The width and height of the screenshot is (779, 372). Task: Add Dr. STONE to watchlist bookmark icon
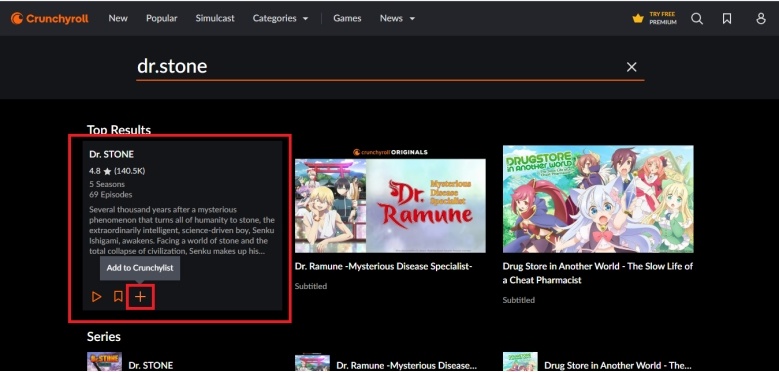pos(118,297)
